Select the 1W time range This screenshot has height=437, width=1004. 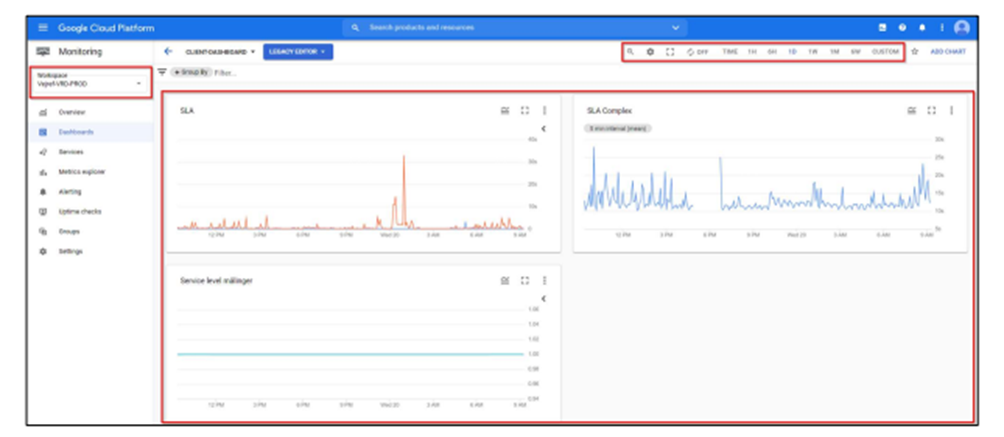(813, 51)
